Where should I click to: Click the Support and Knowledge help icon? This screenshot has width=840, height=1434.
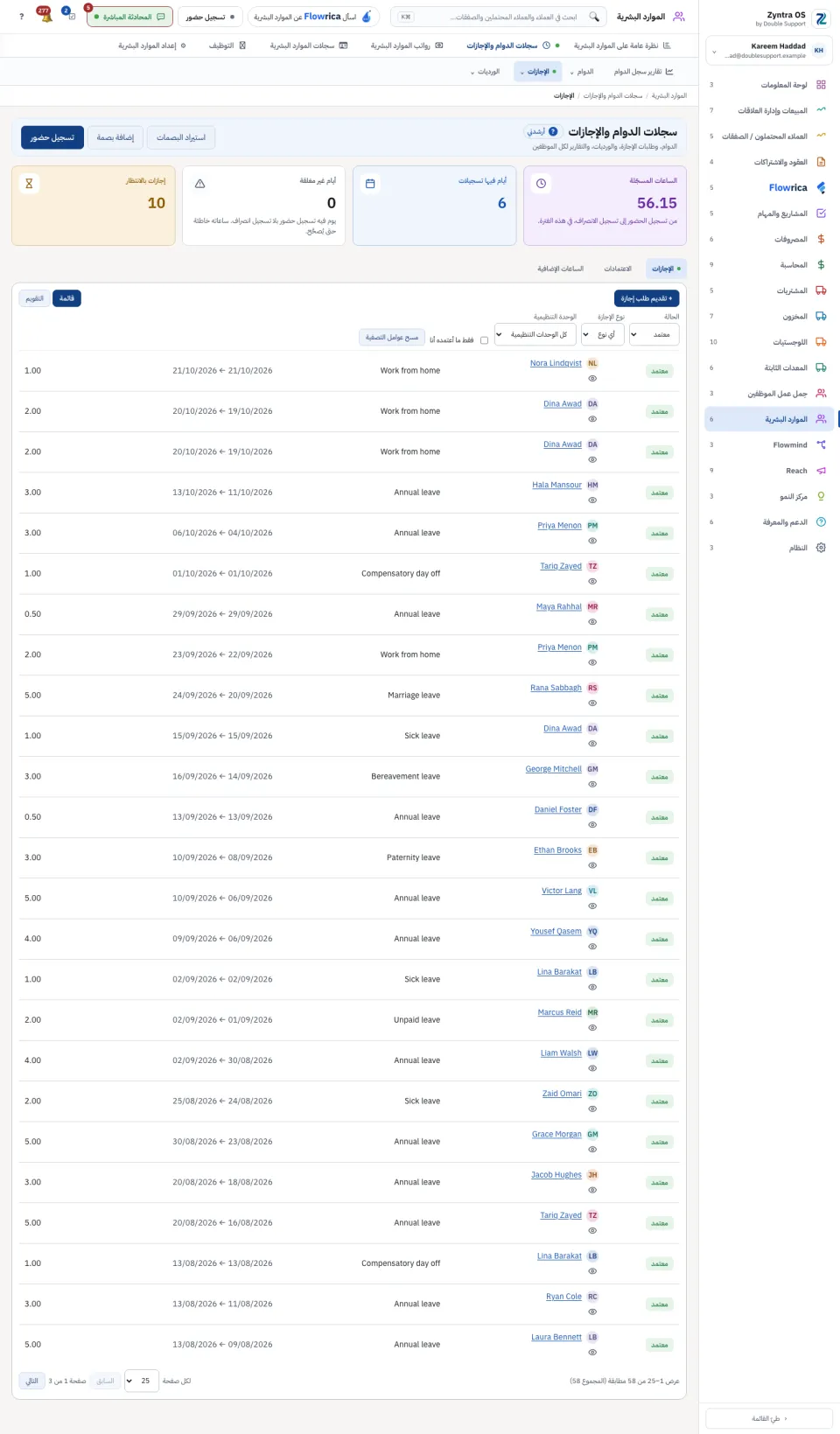821,521
